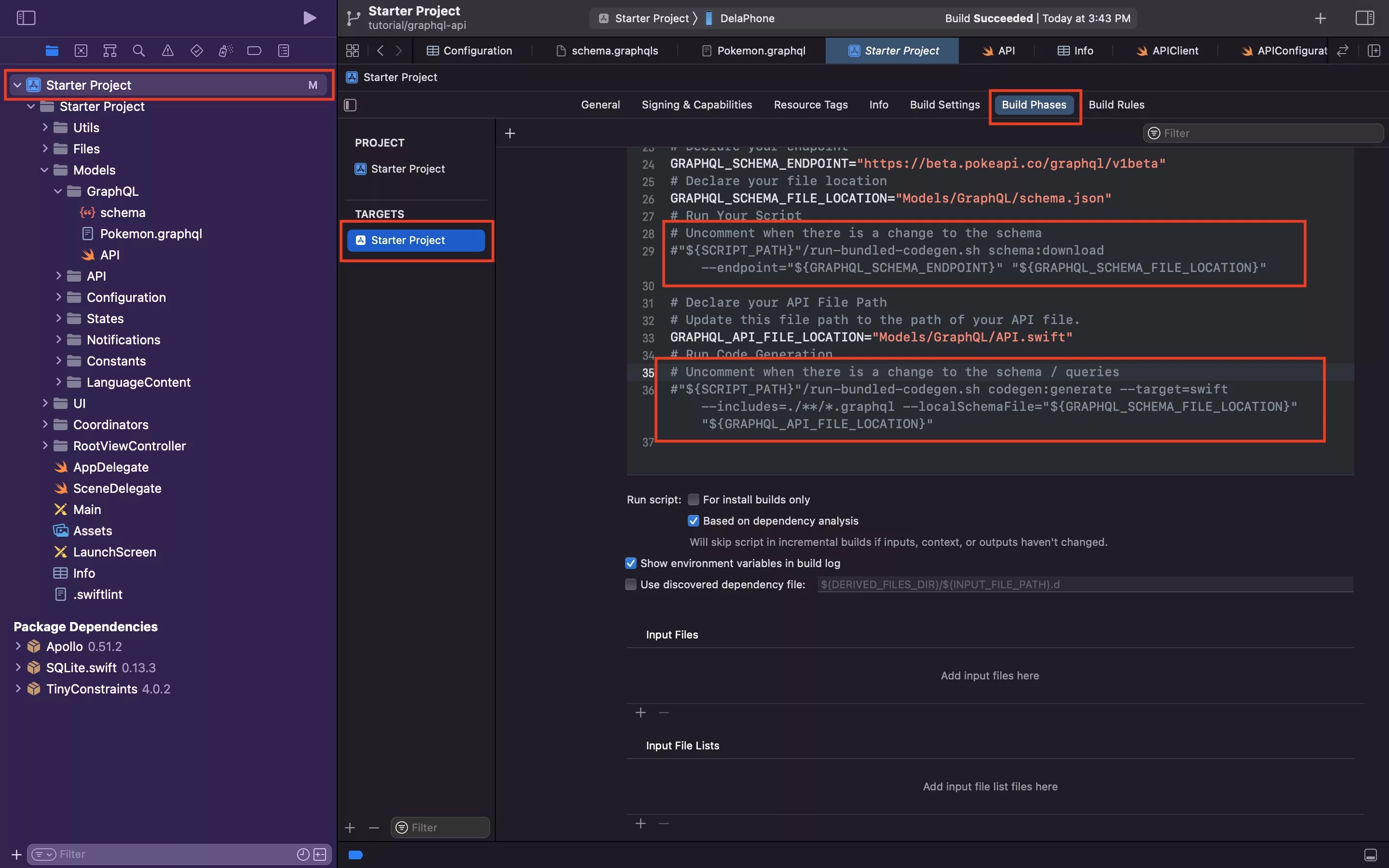Viewport: 1389px width, 868px height.
Task: Uncheck Based on dependency analysis
Action: point(694,521)
